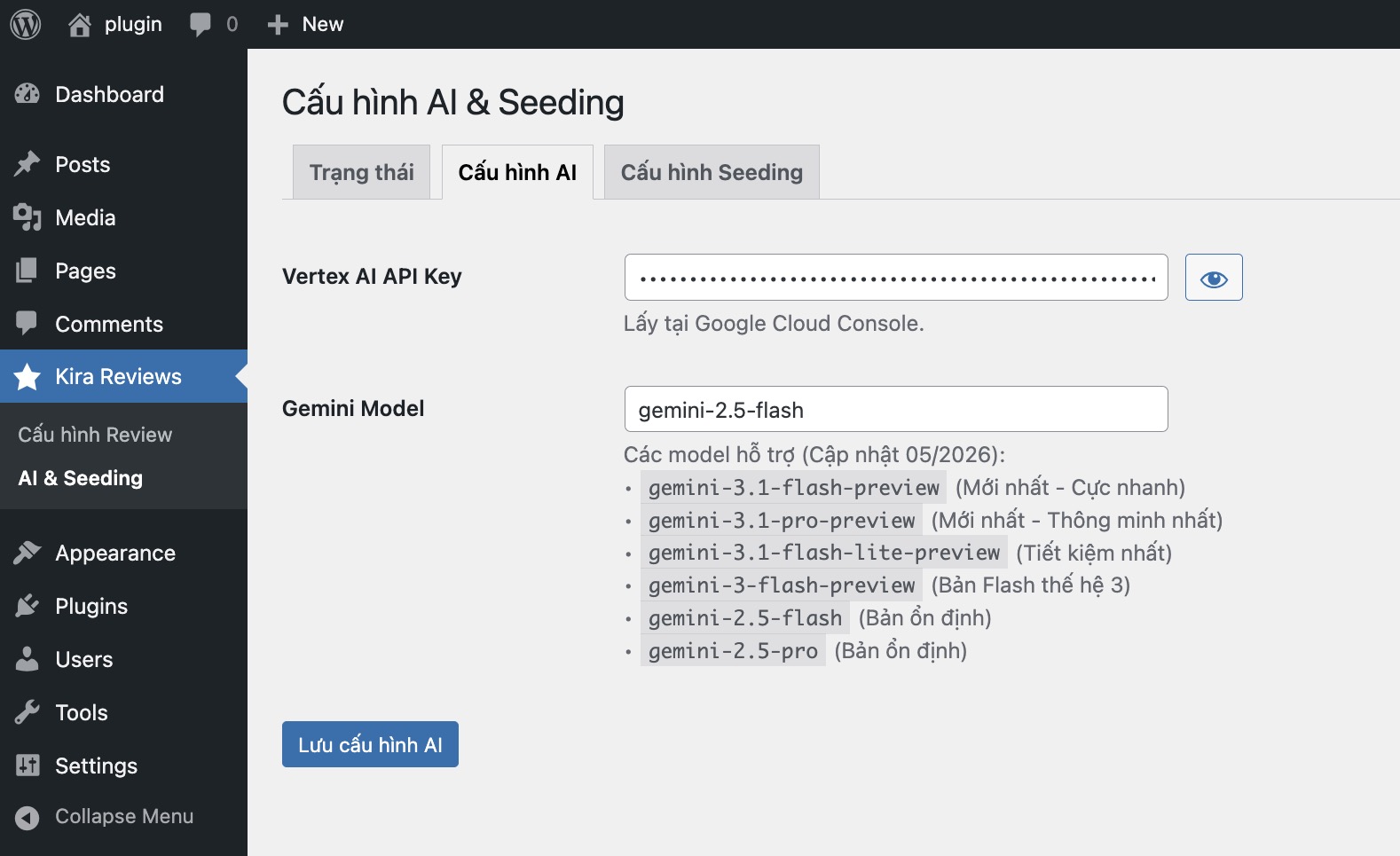Open Posts menu item

coord(123,164)
